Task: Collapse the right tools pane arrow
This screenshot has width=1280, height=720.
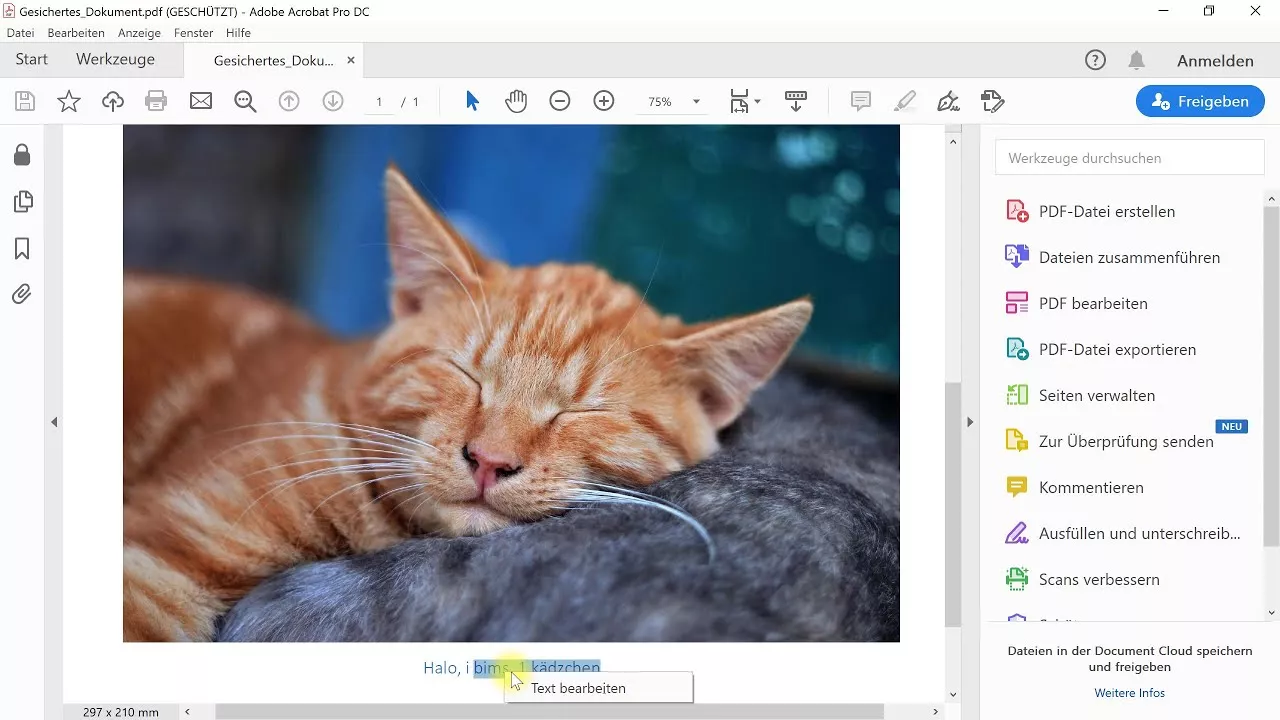Action: 969,423
